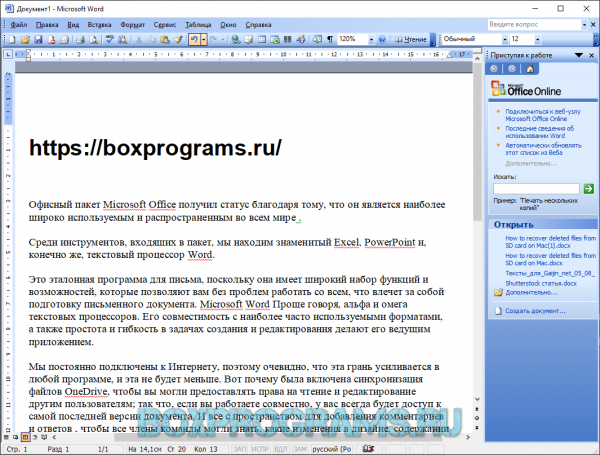
Task: Open recent file Shutterstock статья.docx
Action: (541, 283)
